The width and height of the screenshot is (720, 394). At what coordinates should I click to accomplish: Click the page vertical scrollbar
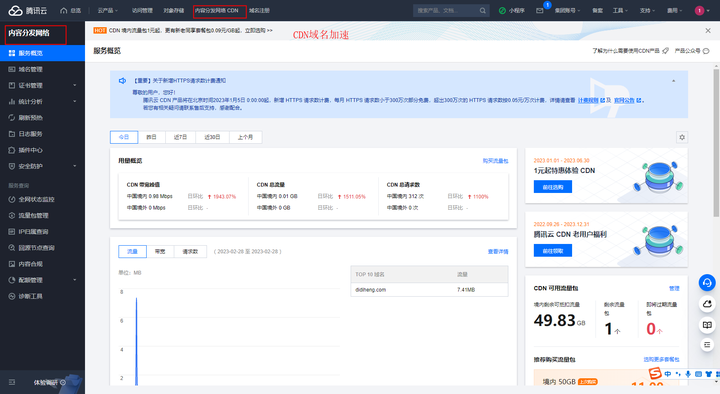(716, 142)
